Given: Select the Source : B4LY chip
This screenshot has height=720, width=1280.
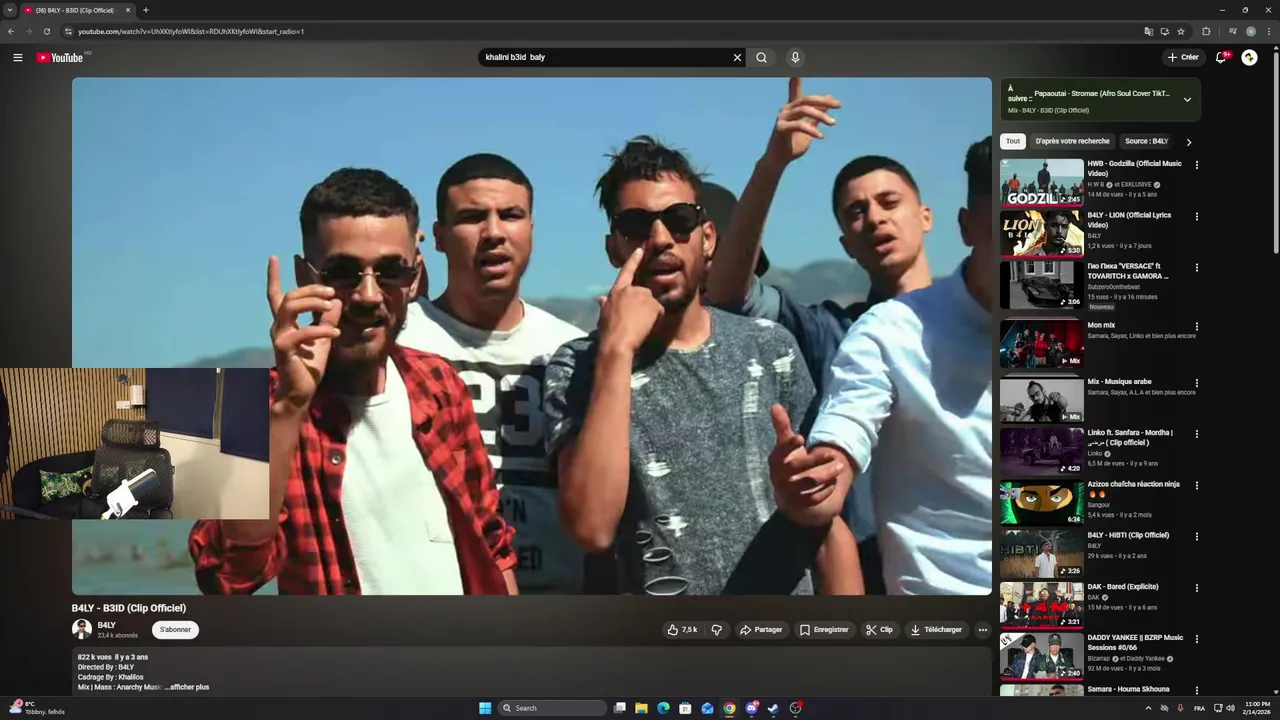Looking at the screenshot, I should (x=1146, y=141).
